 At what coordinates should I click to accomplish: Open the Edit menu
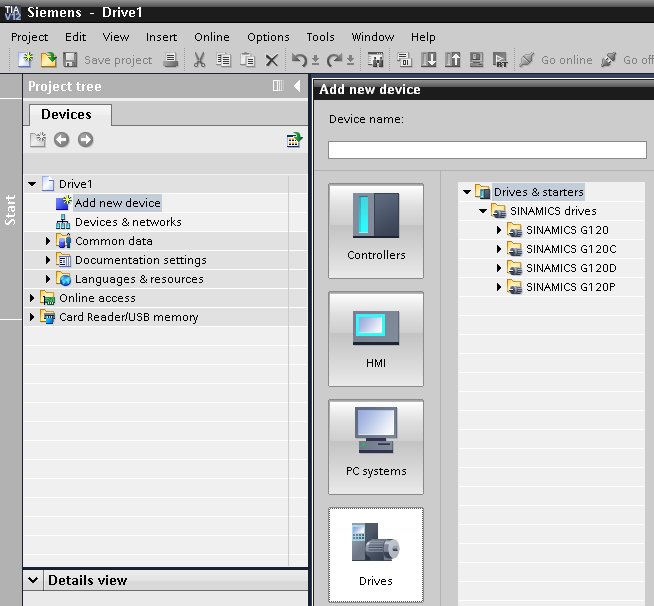[x=75, y=37]
